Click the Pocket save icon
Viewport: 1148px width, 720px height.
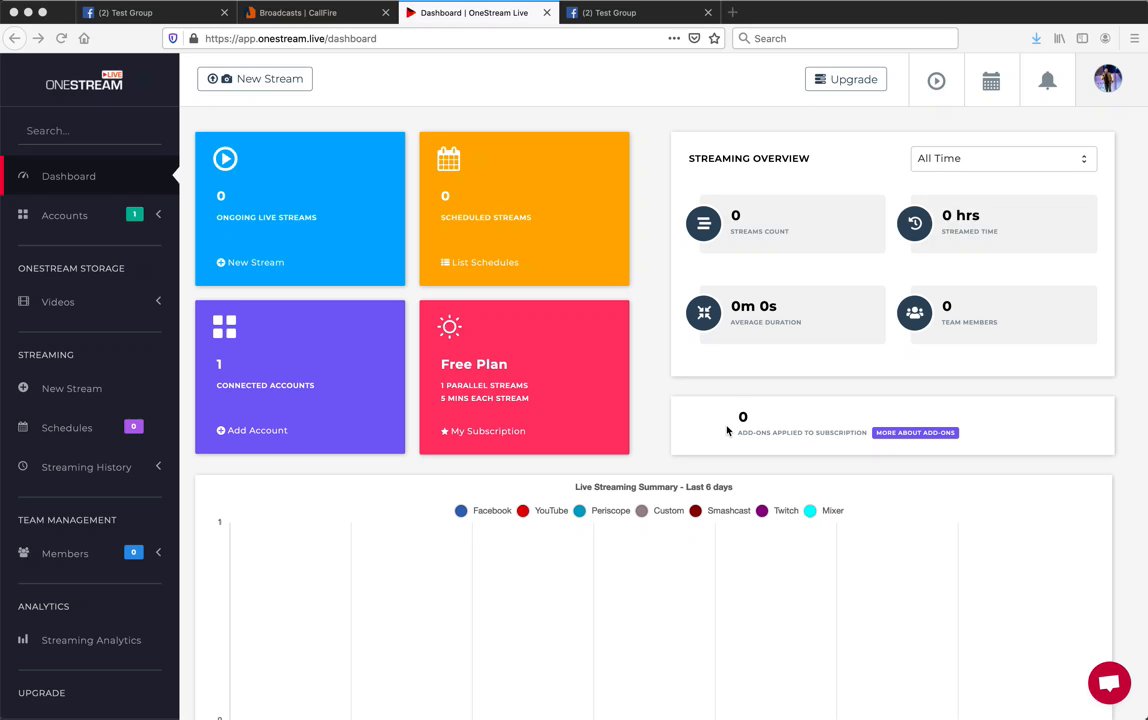694,38
